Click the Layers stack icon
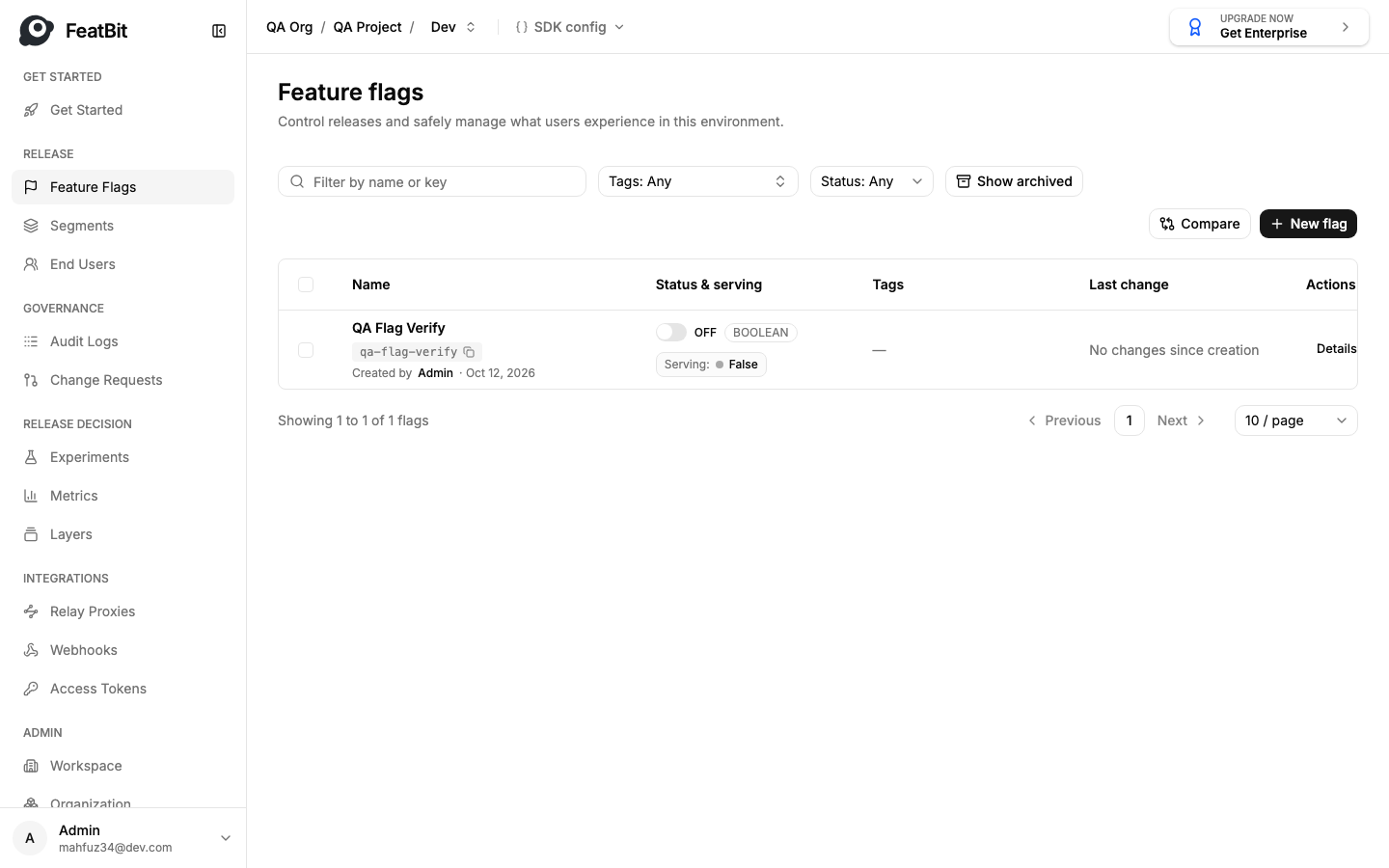This screenshot has height=868, width=1389. click(31, 534)
